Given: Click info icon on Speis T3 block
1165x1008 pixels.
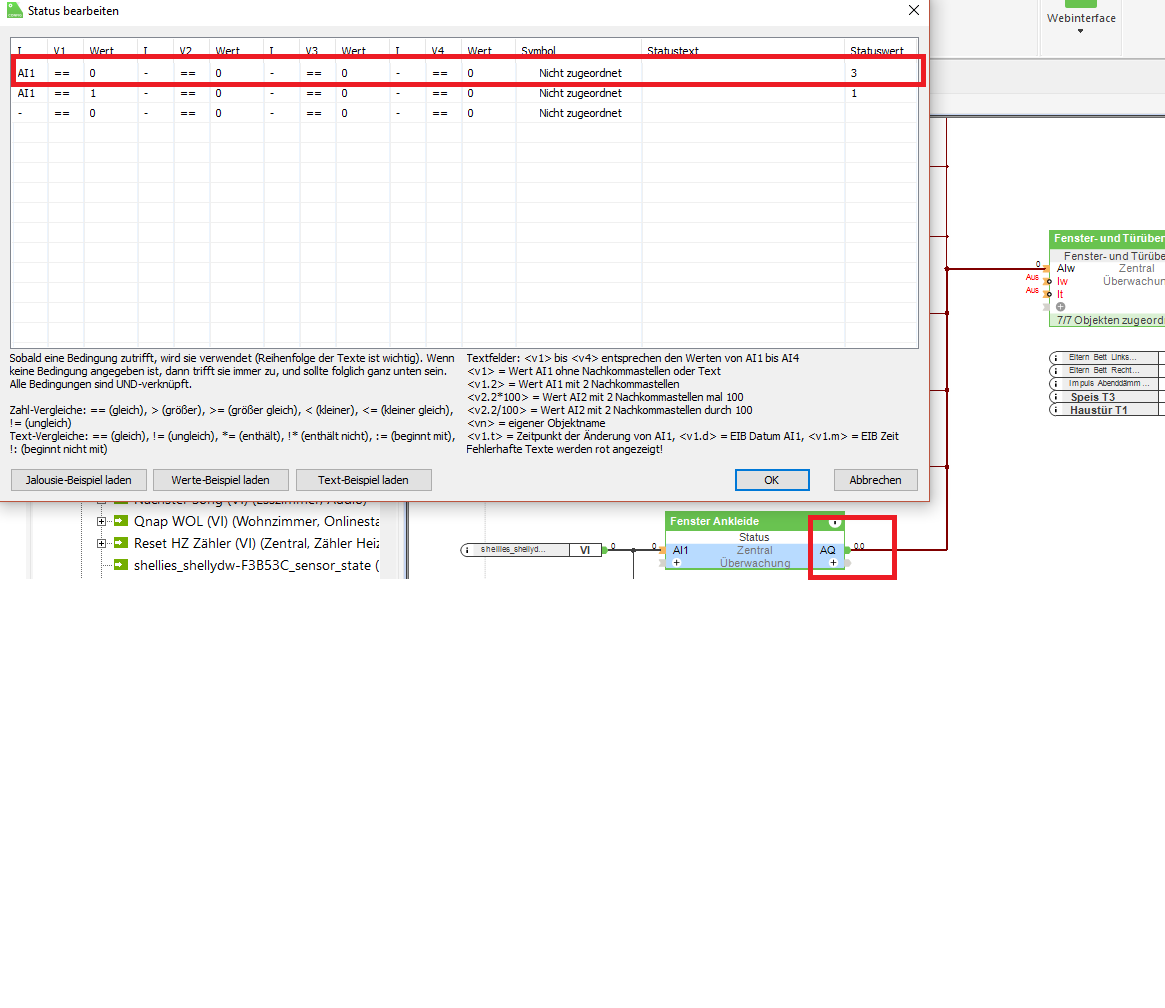Looking at the screenshot, I should pos(1055,397).
